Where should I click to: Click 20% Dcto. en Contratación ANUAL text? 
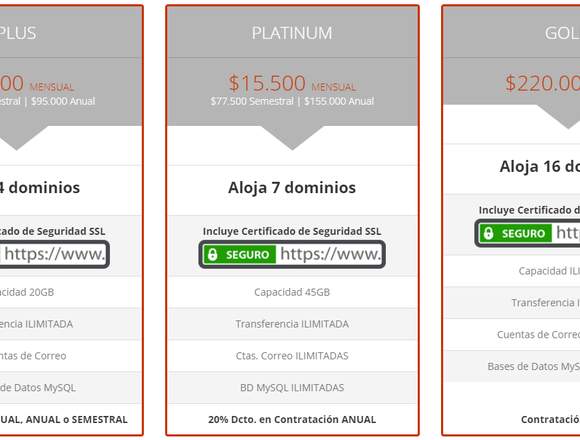point(292,420)
